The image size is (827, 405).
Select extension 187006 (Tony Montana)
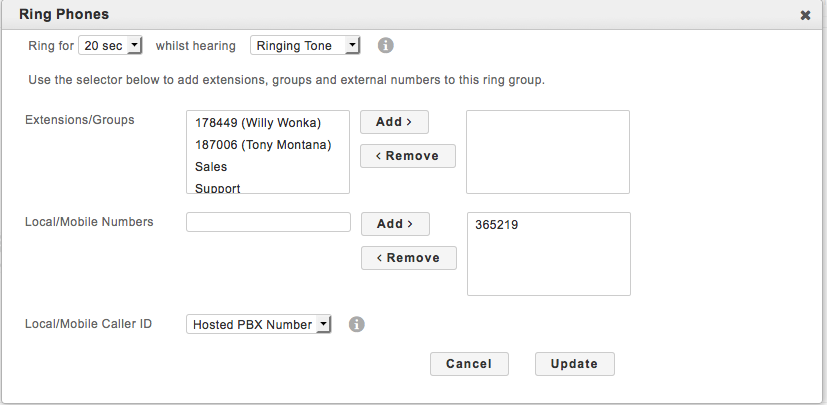(262, 145)
